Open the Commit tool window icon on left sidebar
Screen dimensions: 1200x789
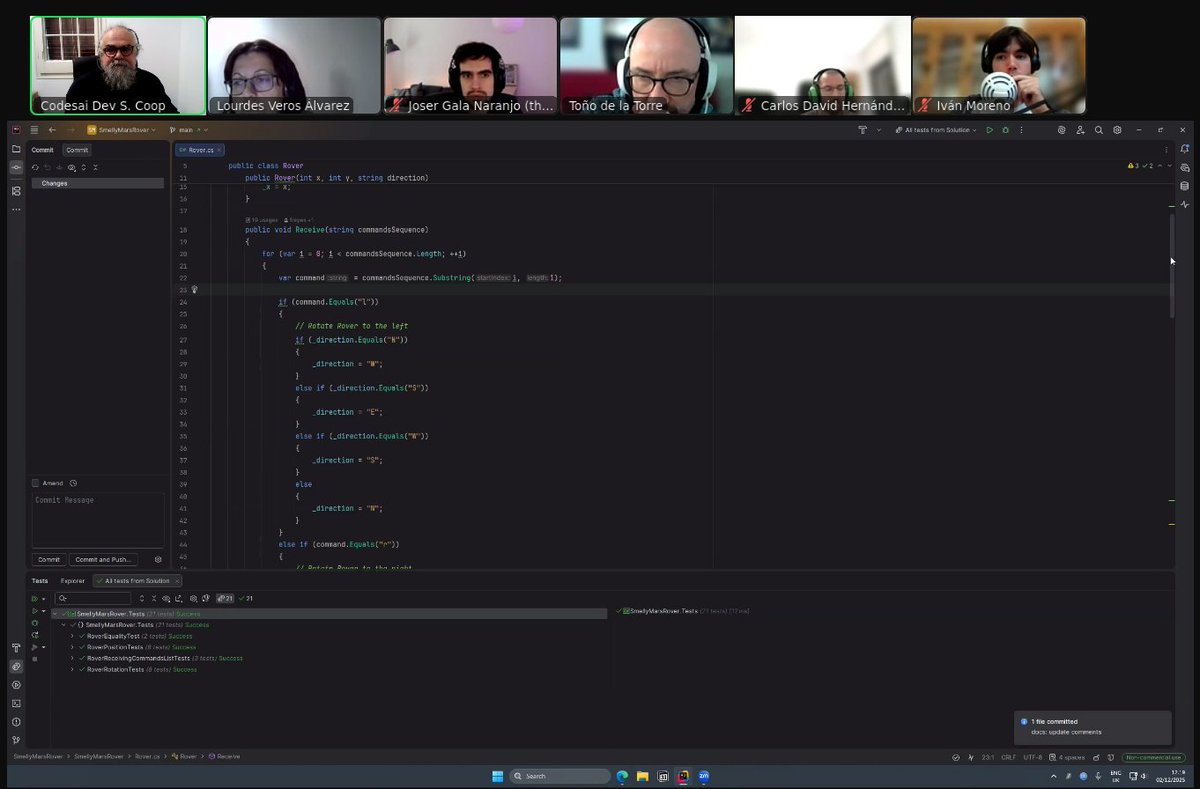pos(16,168)
